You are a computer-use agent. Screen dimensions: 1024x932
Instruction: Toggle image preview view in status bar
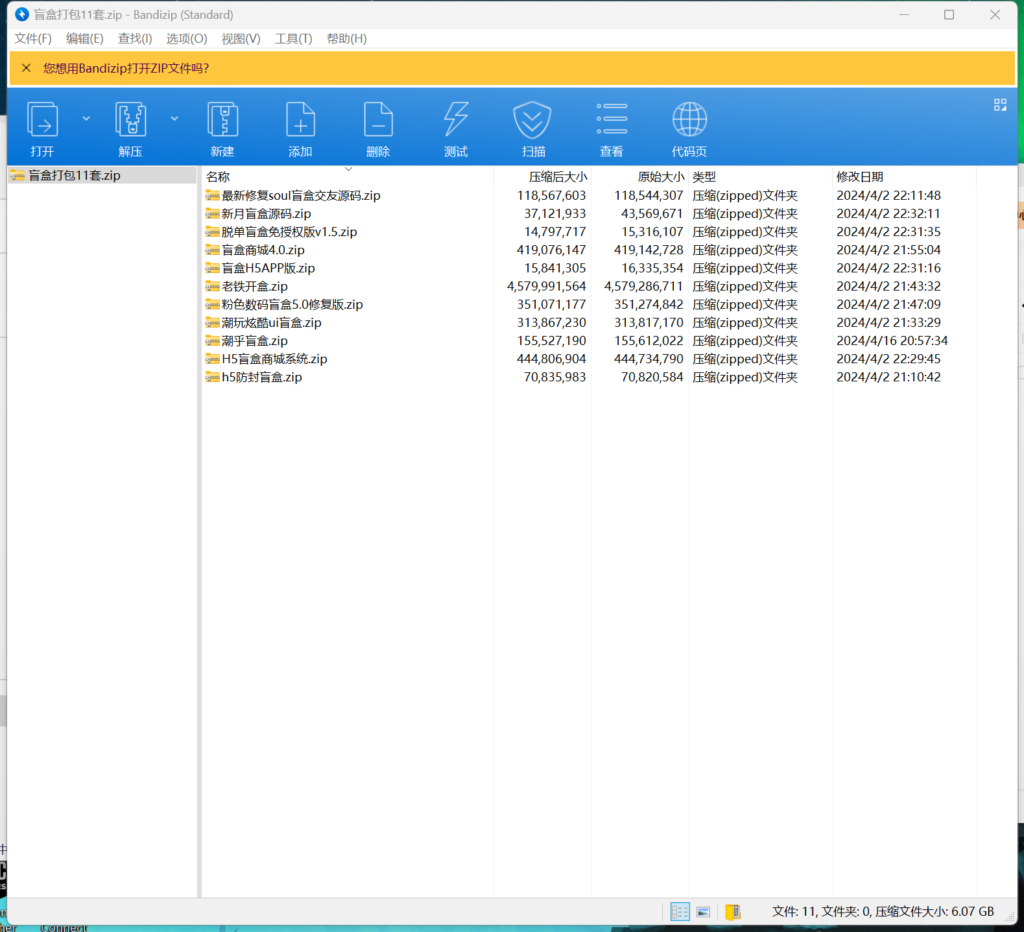704,912
